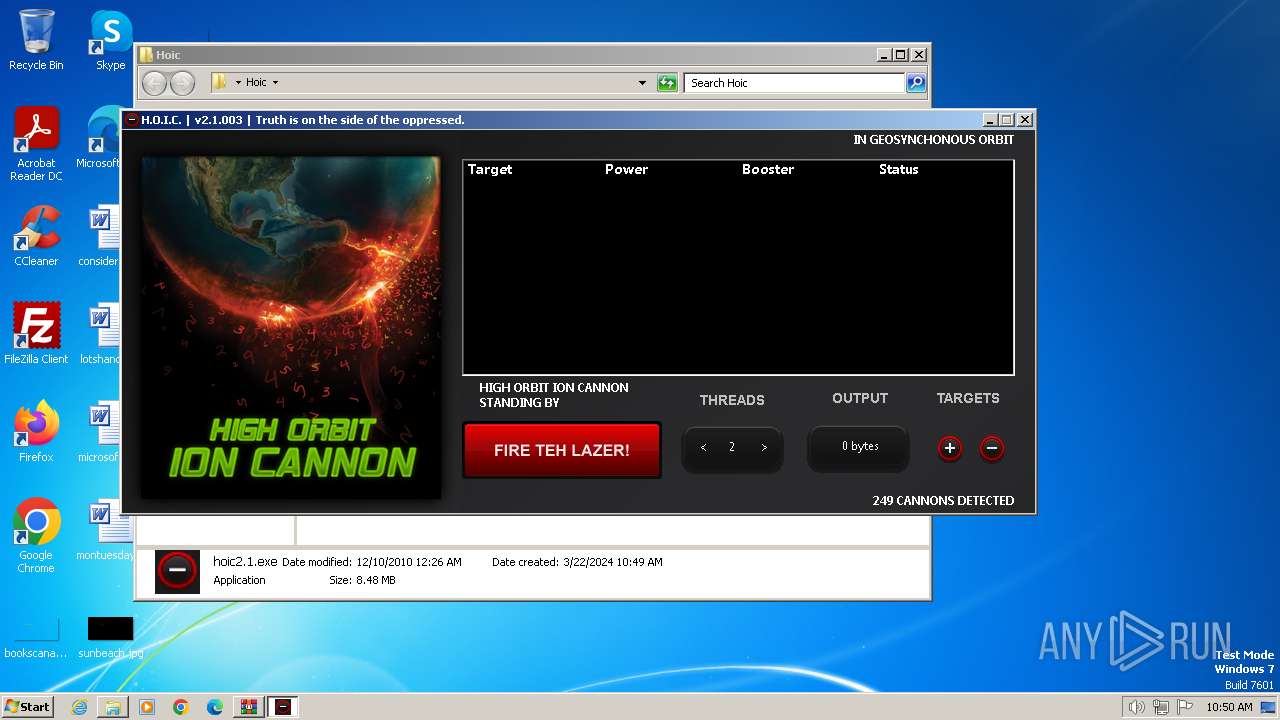Switch to the File Explorer taskbar button
This screenshot has height=720, width=1280.
(113, 707)
